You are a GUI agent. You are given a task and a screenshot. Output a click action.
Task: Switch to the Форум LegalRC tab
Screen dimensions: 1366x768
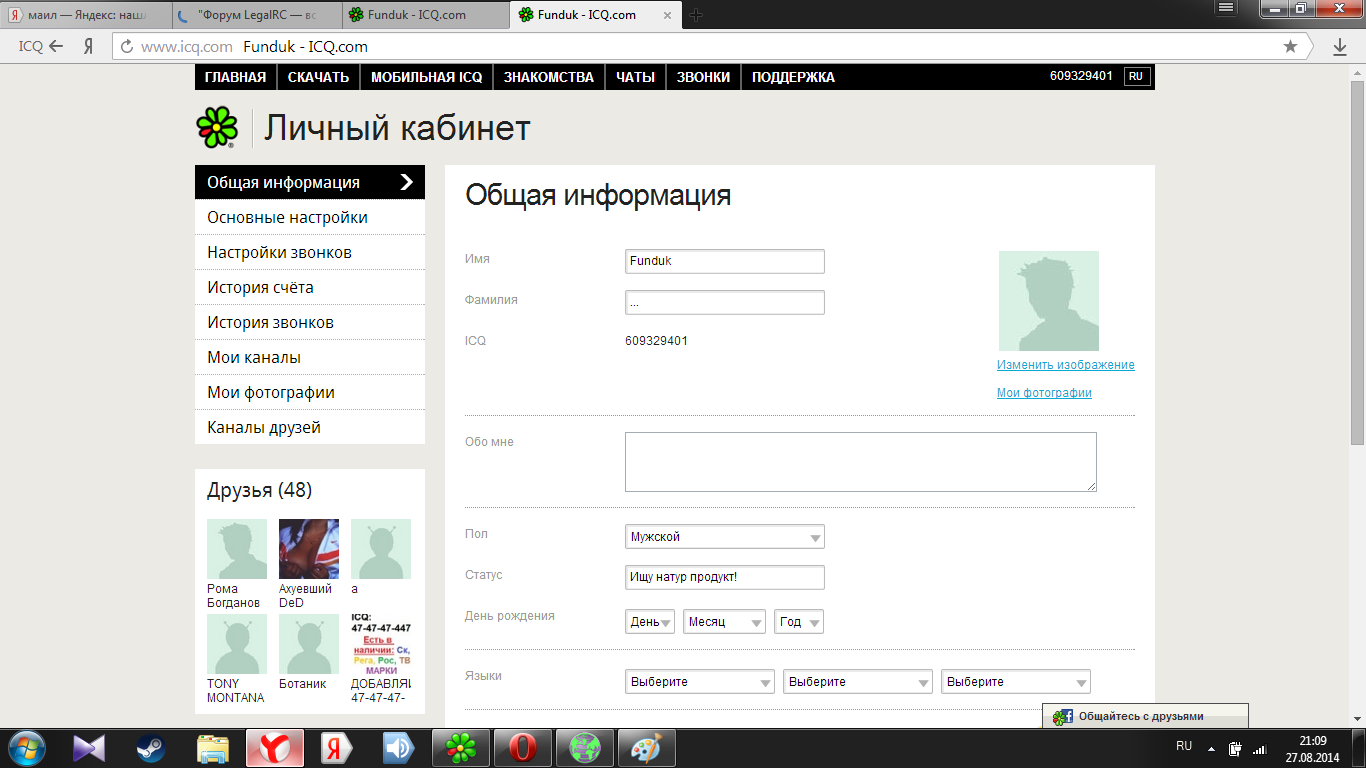tap(256, 15)
